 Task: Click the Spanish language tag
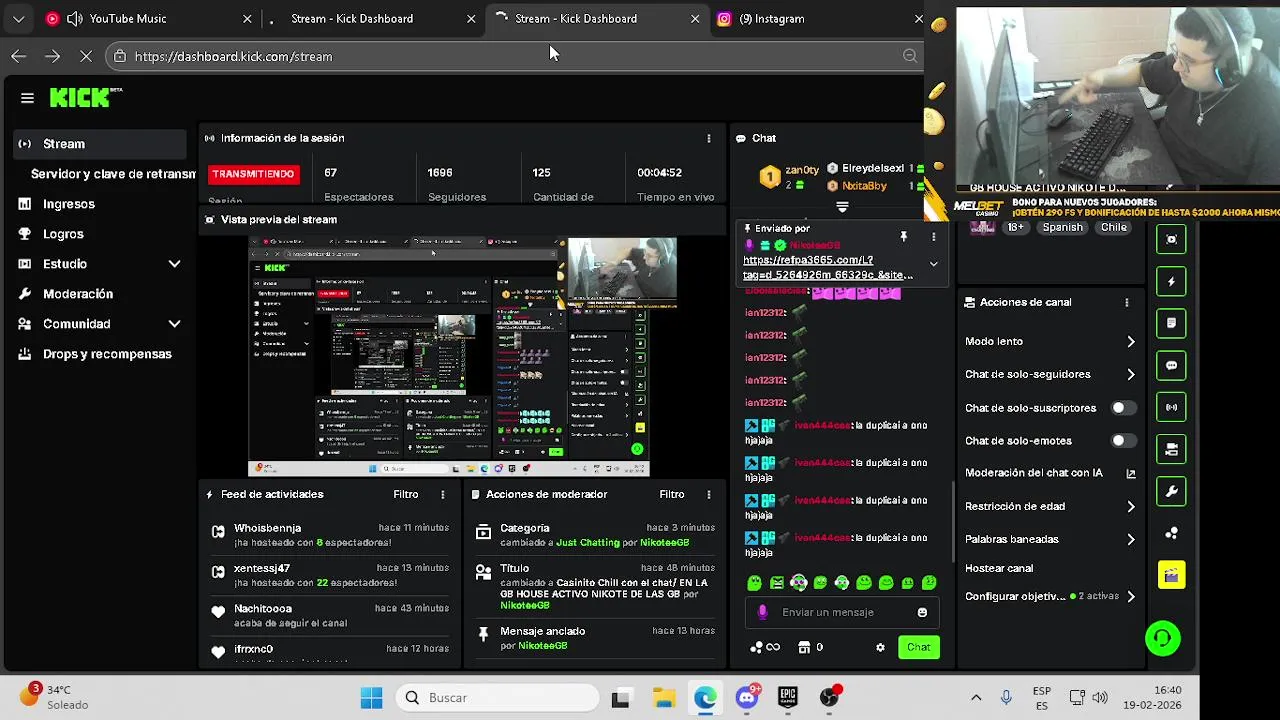(1063, 228)
